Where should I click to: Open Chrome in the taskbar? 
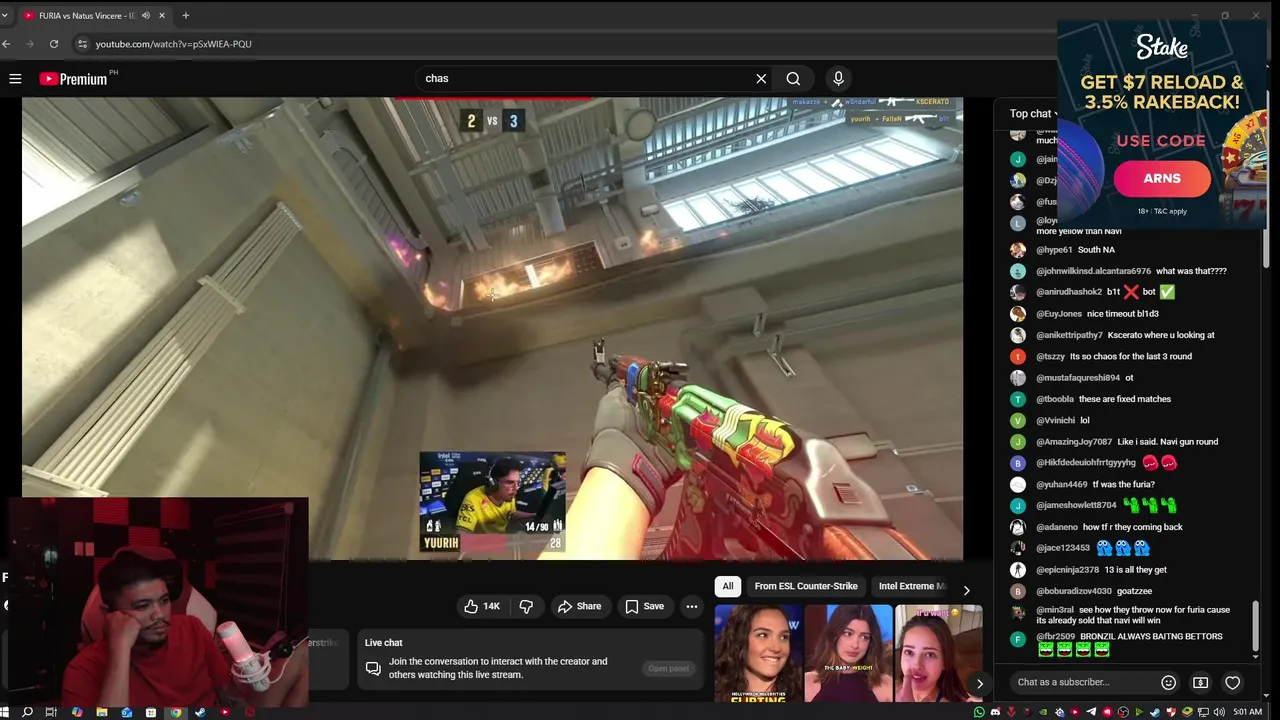(176, 712)
